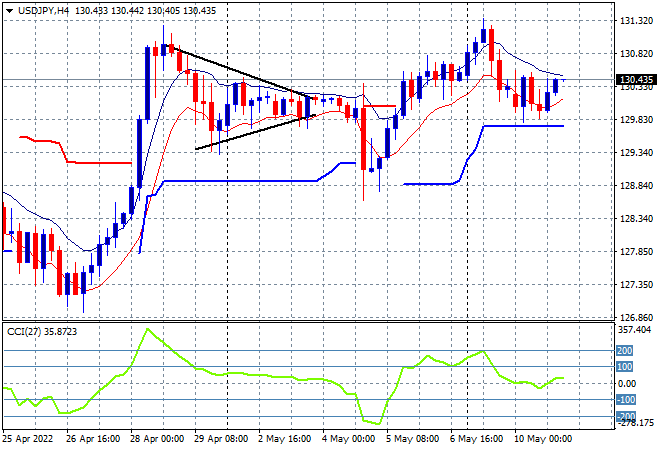Select the current price label 130.435
660x450 pixels.
(x=636, y=80)
